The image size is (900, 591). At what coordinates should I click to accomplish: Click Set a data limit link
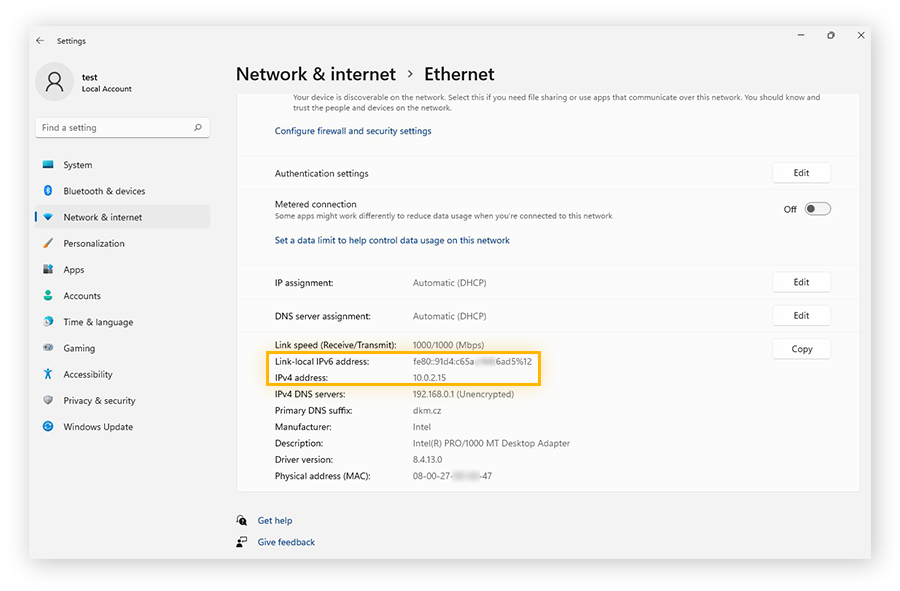394,240
